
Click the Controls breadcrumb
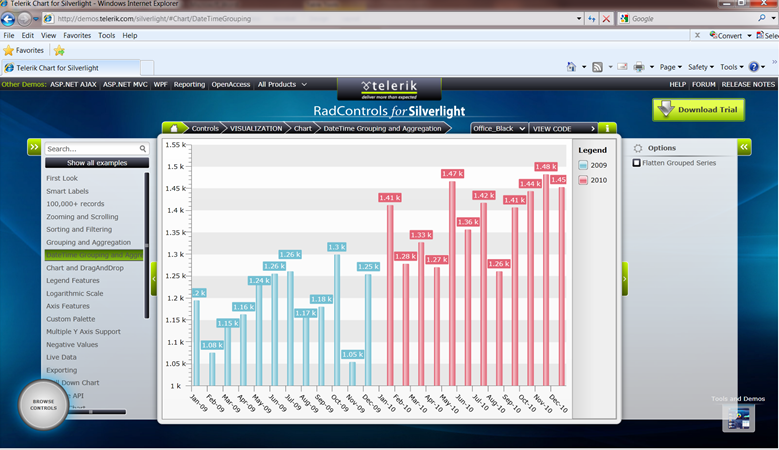click(205, 128)
